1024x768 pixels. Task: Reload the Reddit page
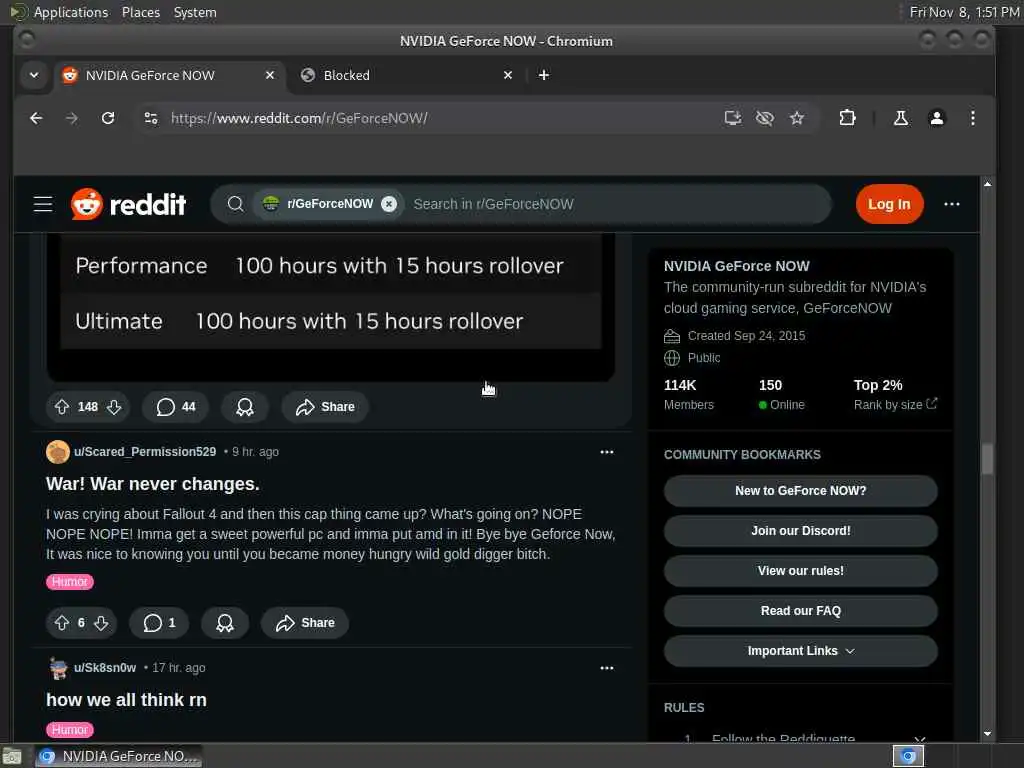(x=108, y=118)
